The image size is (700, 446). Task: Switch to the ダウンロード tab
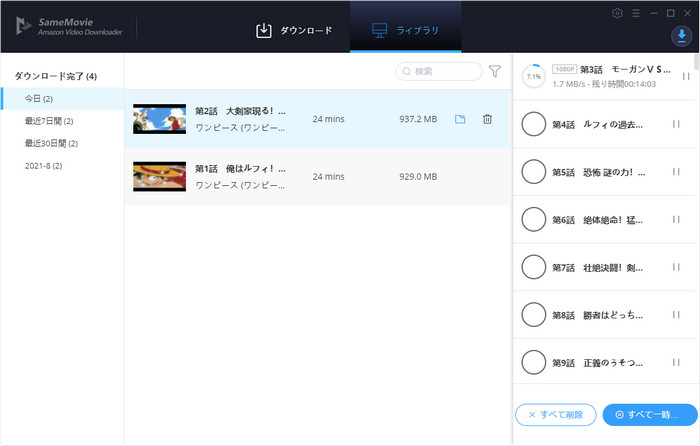[294, 30]
